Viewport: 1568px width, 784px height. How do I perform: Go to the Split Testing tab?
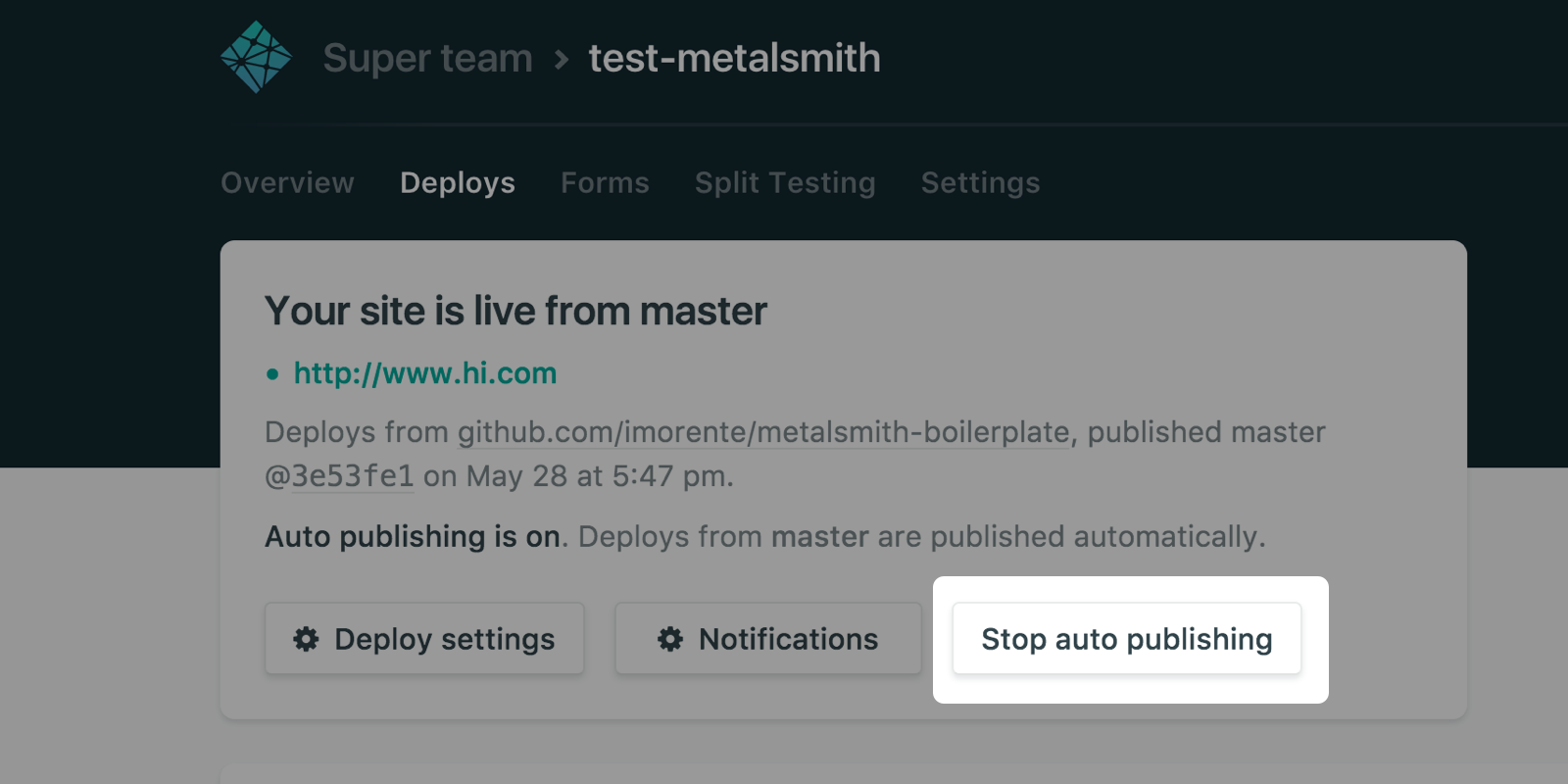click(785, 183)
